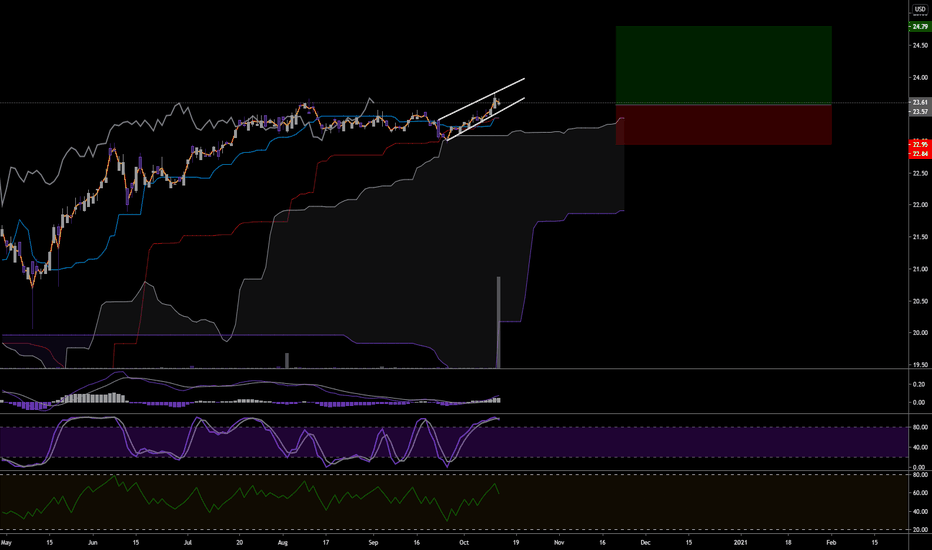Click the purple stochastic band pane
Viewport: 932px width, 550px height.
click(x=454, y=442)
